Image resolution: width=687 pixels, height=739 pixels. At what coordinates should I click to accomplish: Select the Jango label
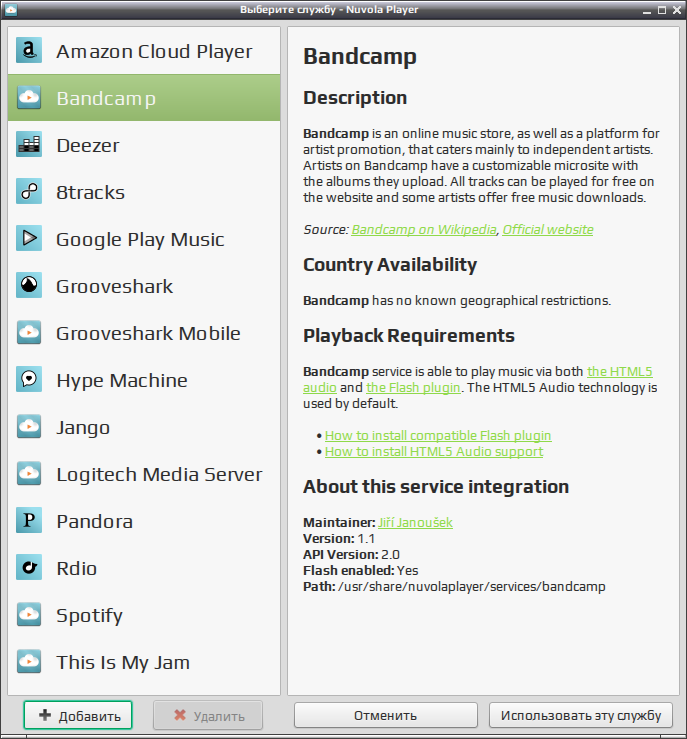[83, 427]
